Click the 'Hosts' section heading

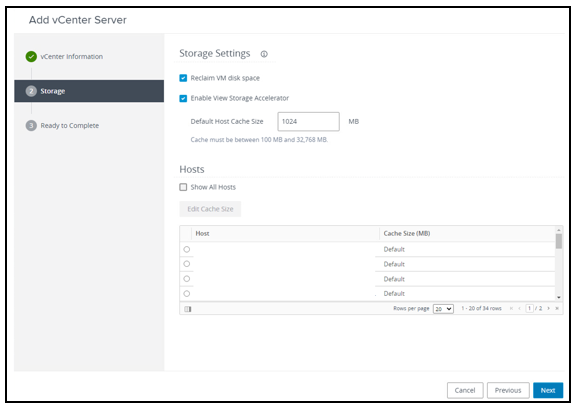[x=192, y=169]
